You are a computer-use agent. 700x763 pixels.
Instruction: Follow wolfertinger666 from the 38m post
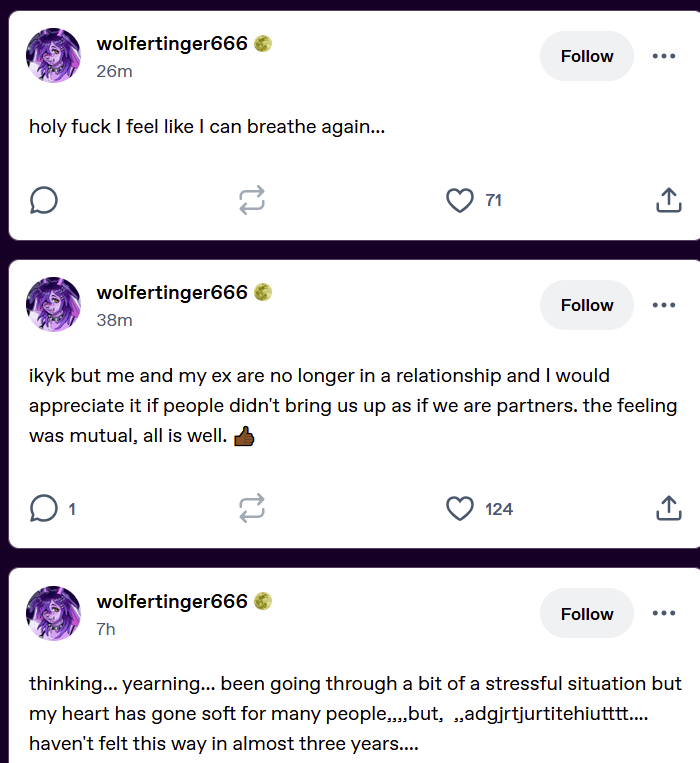point(587,305)
